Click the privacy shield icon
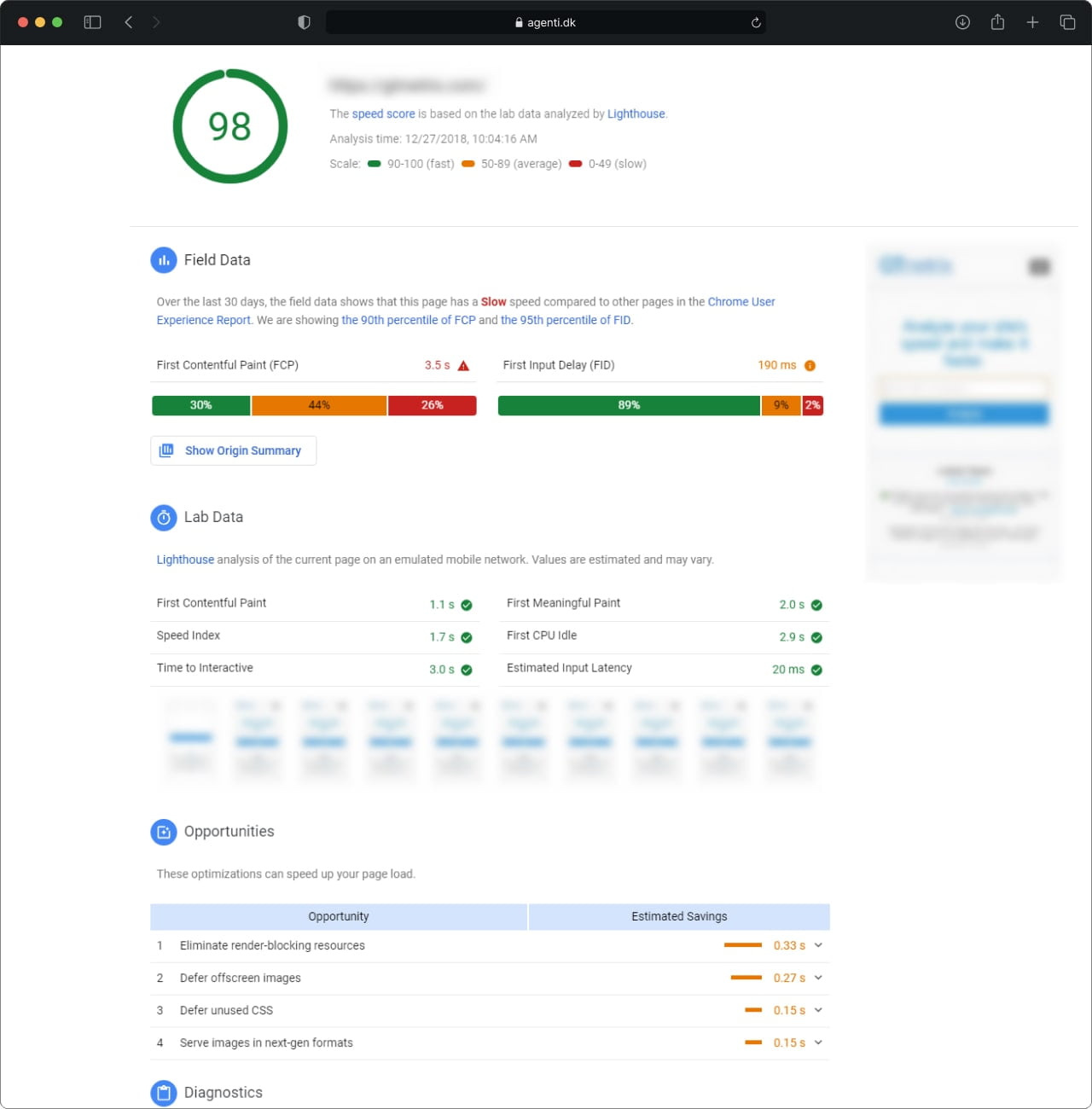The width and height of the screenshot is (1092, 1109). [304, 22]
